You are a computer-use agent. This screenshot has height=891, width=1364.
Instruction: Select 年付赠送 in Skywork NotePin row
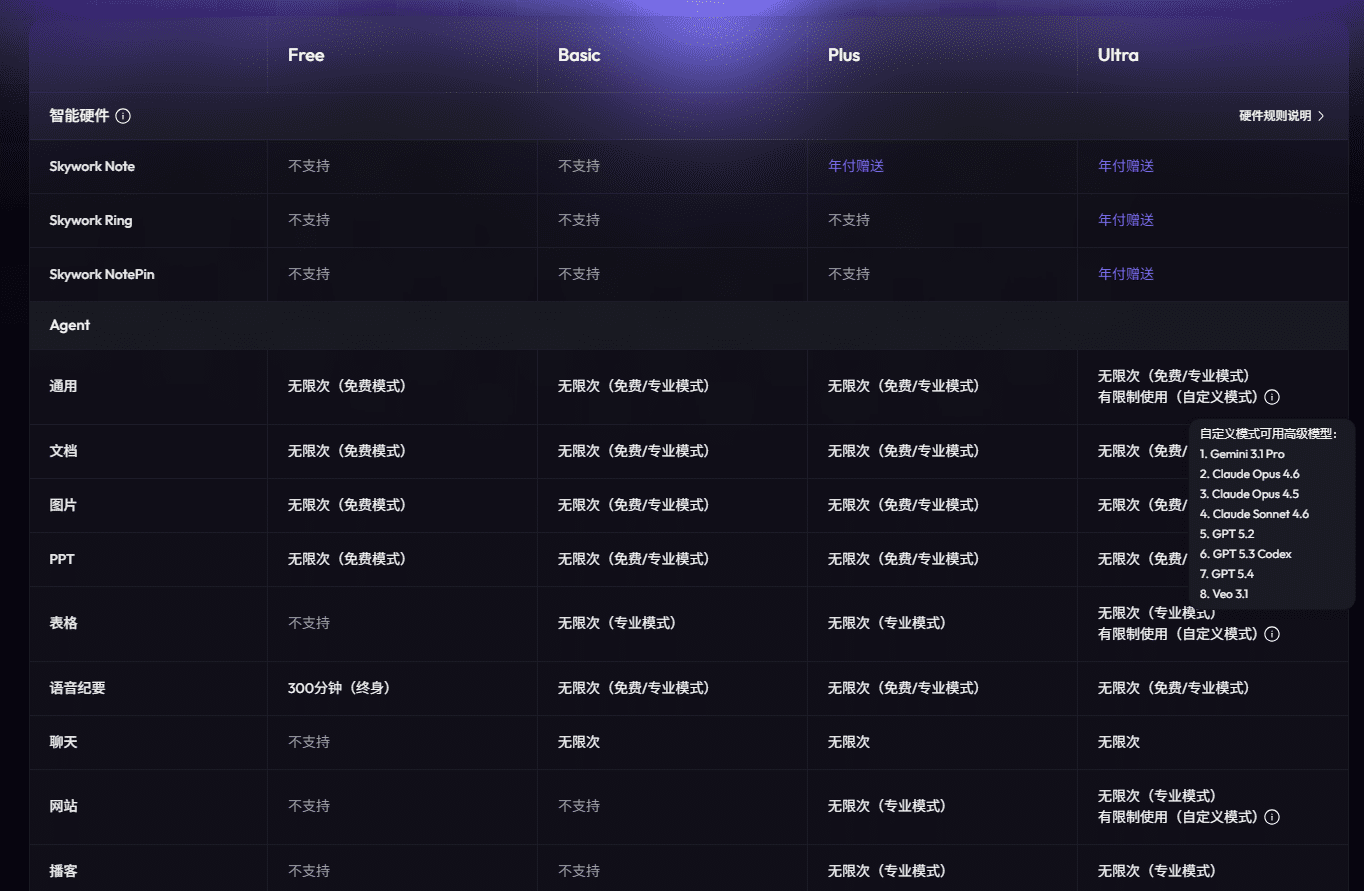pyautogui.click(x=1125, y=274)
